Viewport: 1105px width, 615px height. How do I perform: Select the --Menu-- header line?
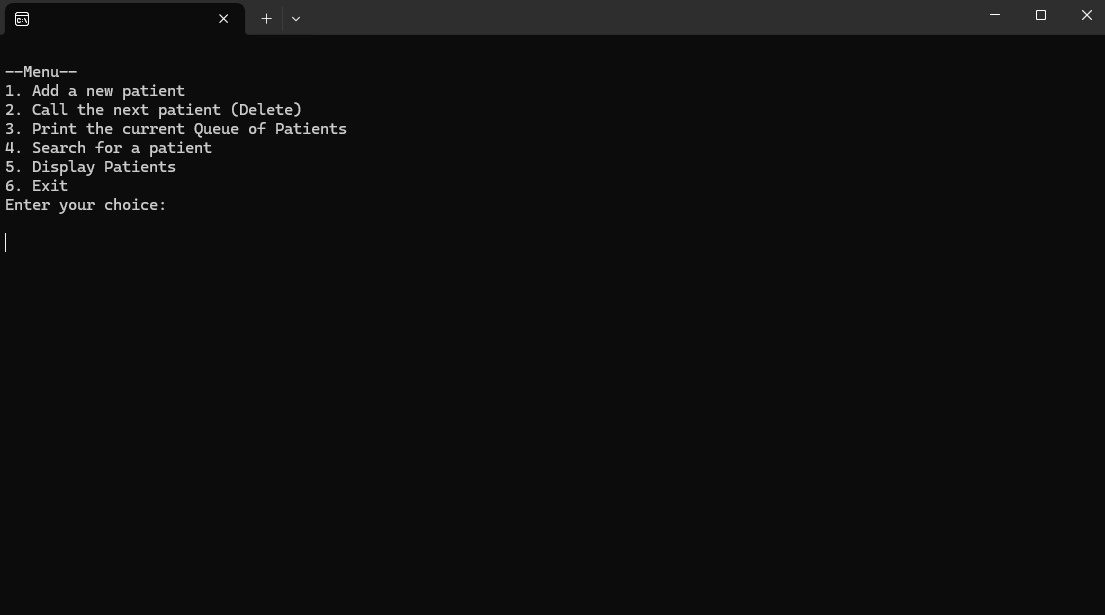(40, 71)
